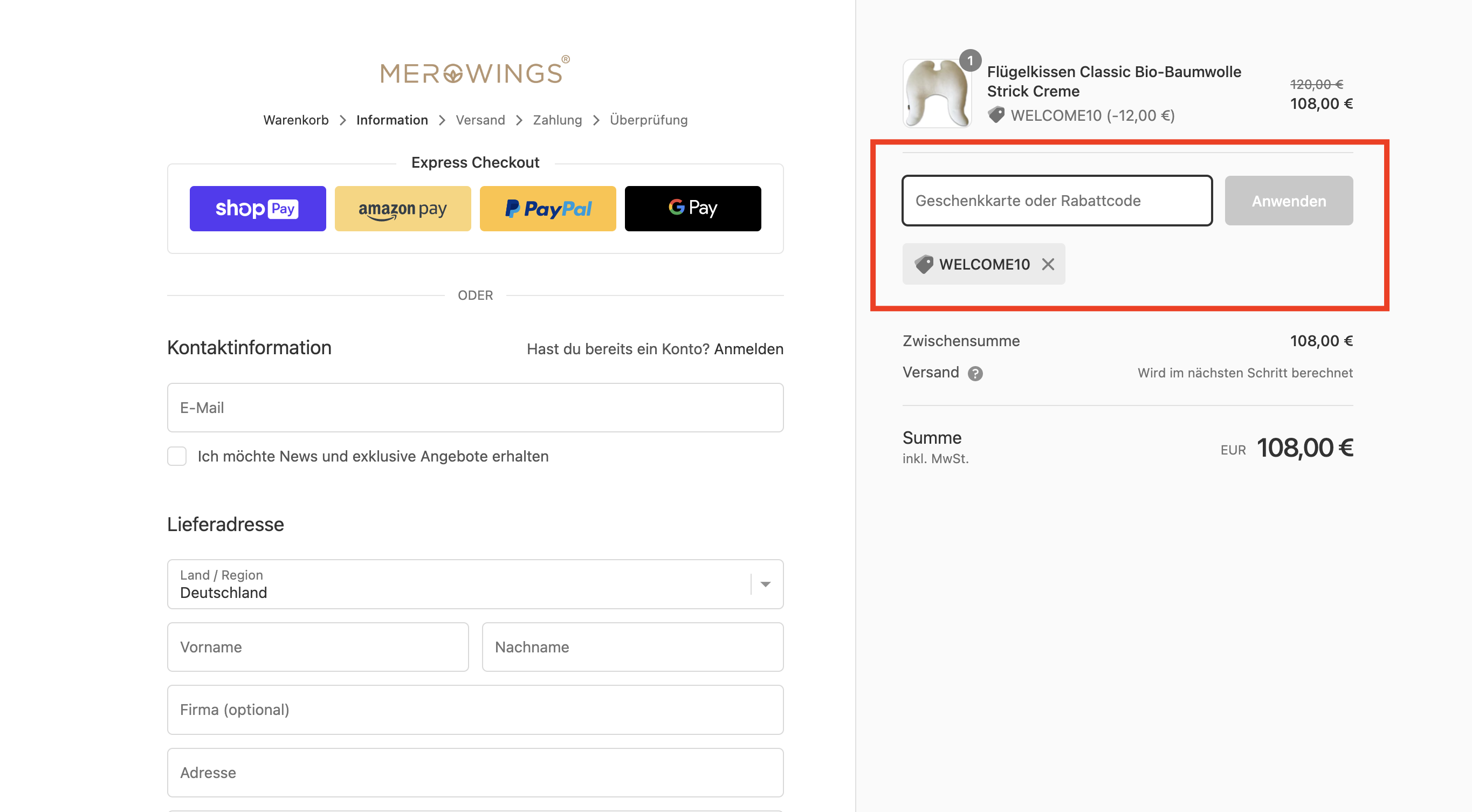The image size is (1472, 812).
Task: Click chevron between Versand and Zahlung
Action: (519, 120)
